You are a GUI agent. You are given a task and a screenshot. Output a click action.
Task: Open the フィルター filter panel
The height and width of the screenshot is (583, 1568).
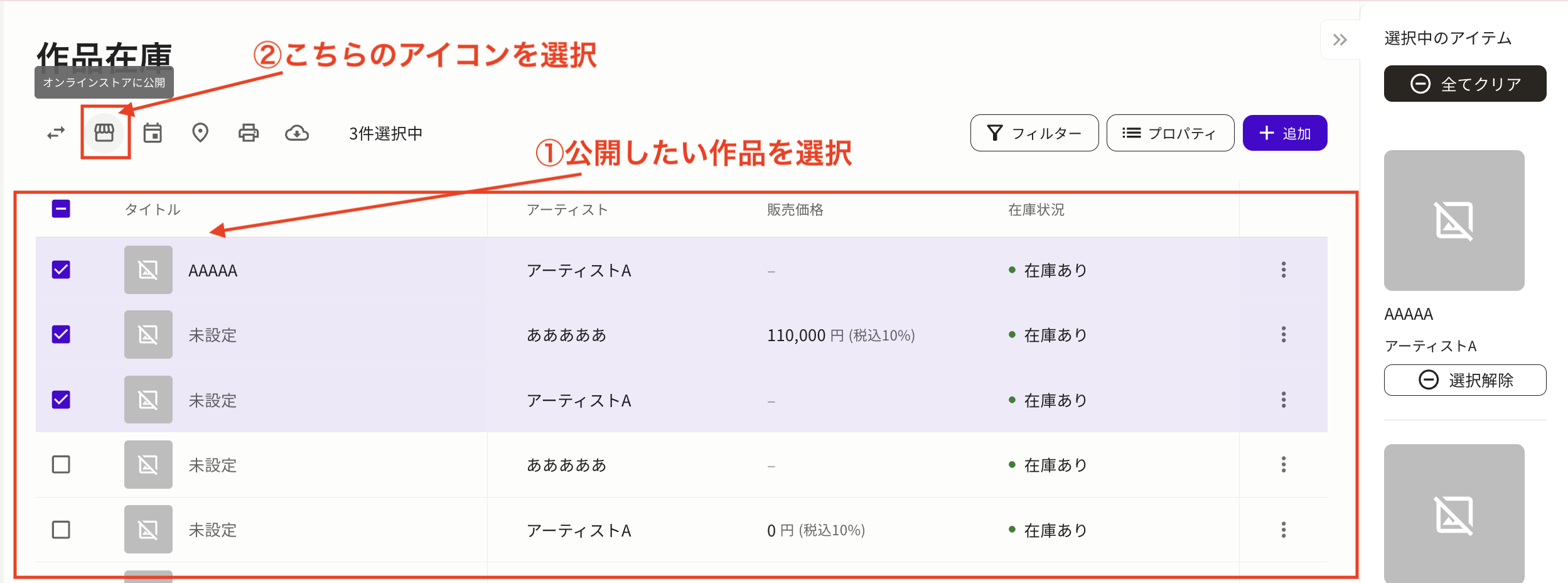click(1033, 133)
